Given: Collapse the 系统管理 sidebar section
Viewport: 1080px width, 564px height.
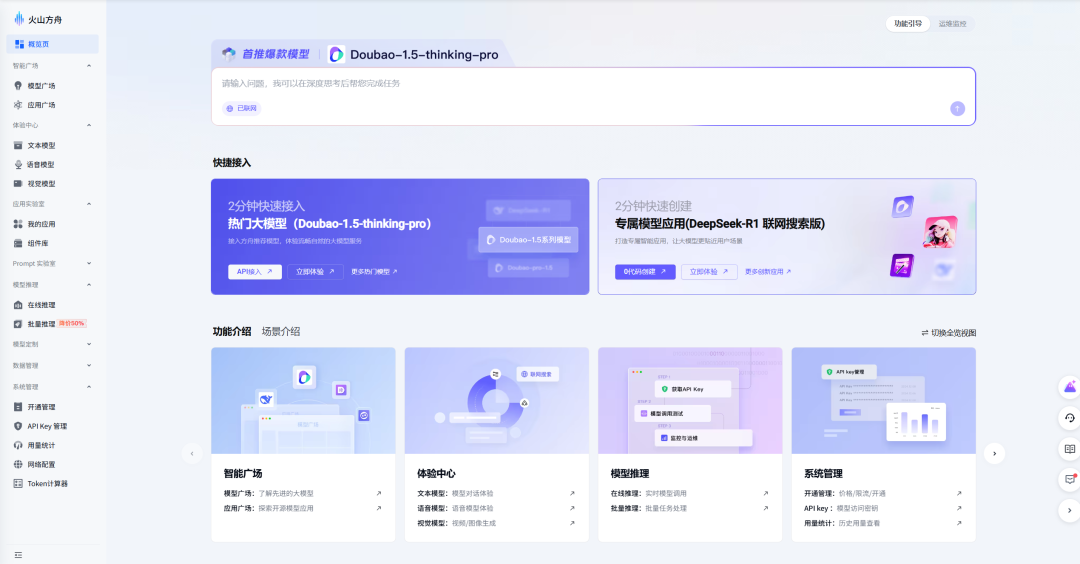Looking at the screenshot, I should pos(89,387).
